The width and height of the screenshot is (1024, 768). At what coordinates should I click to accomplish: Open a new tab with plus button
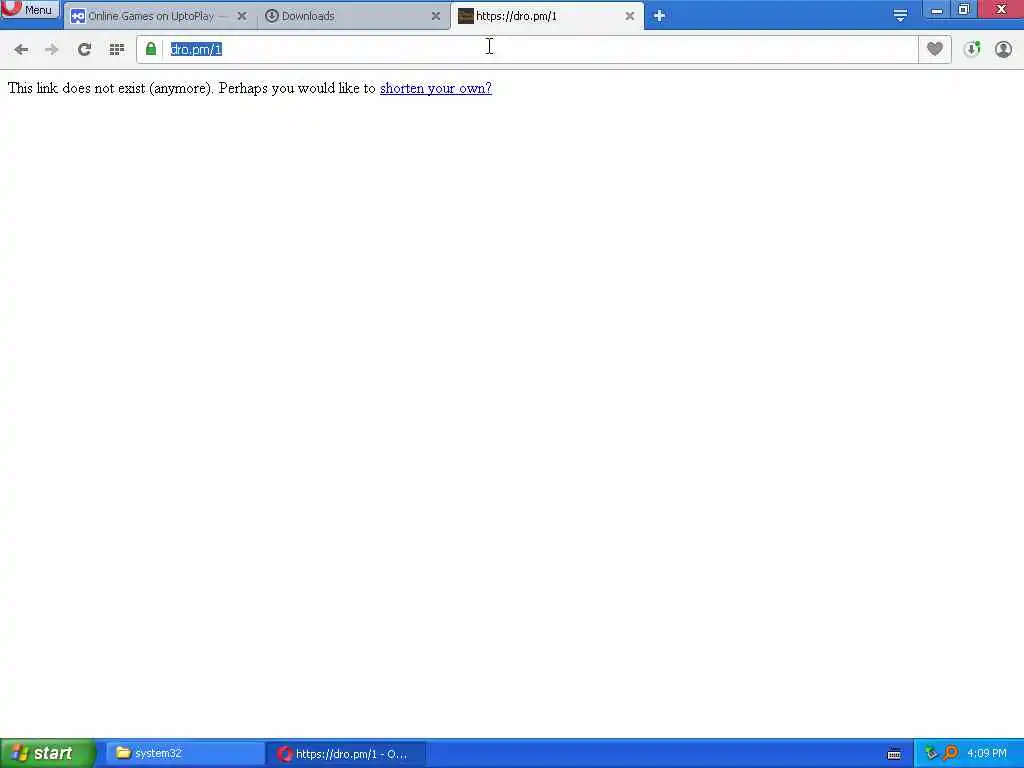pyautogui.click(x=659, y=16)
